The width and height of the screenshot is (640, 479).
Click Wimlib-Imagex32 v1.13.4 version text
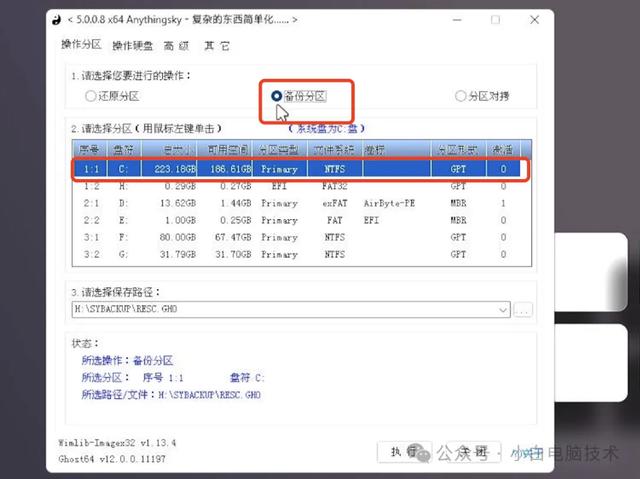117,443
